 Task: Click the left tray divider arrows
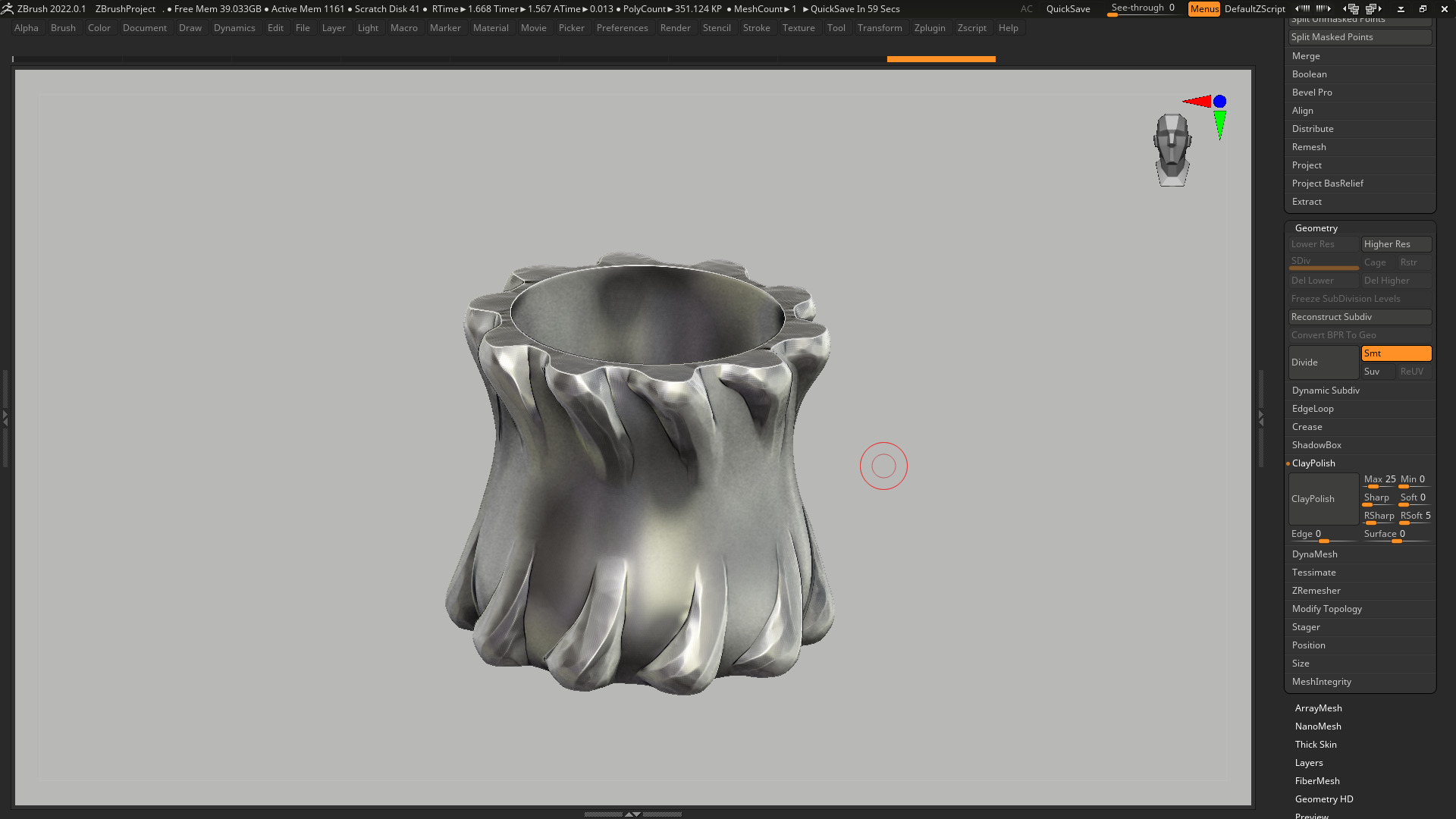click(5, 418)
